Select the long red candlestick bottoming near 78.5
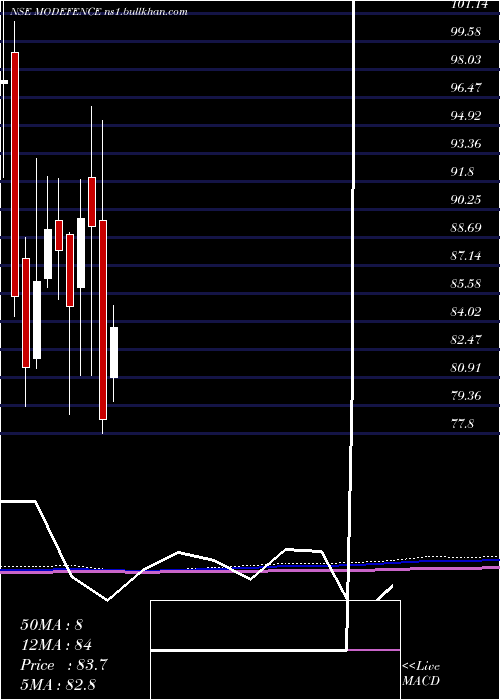Viewport: 500px width, 700px height. click(103, 320)
